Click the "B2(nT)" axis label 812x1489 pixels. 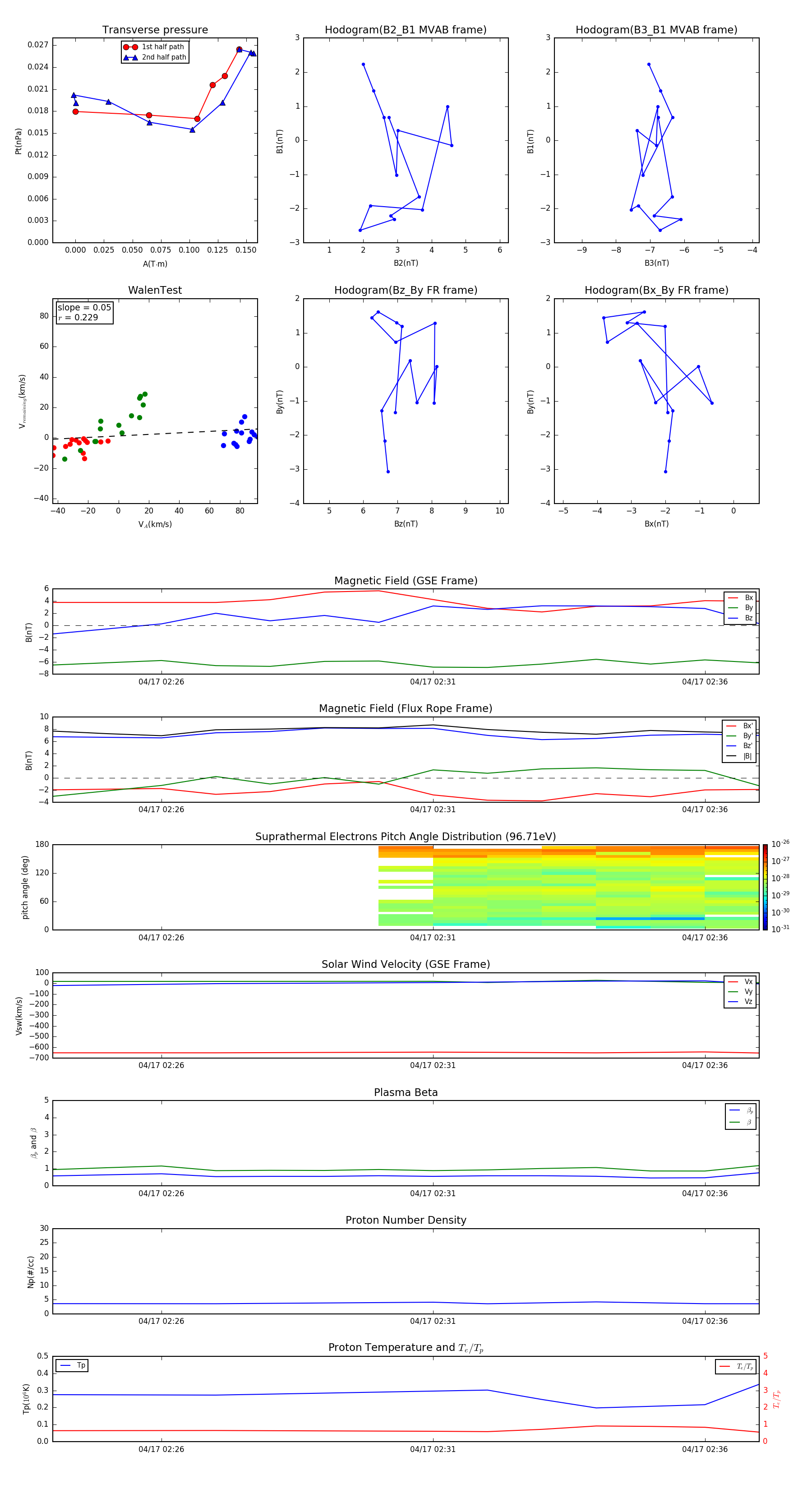pyautogui.click(x=406, y=263)
